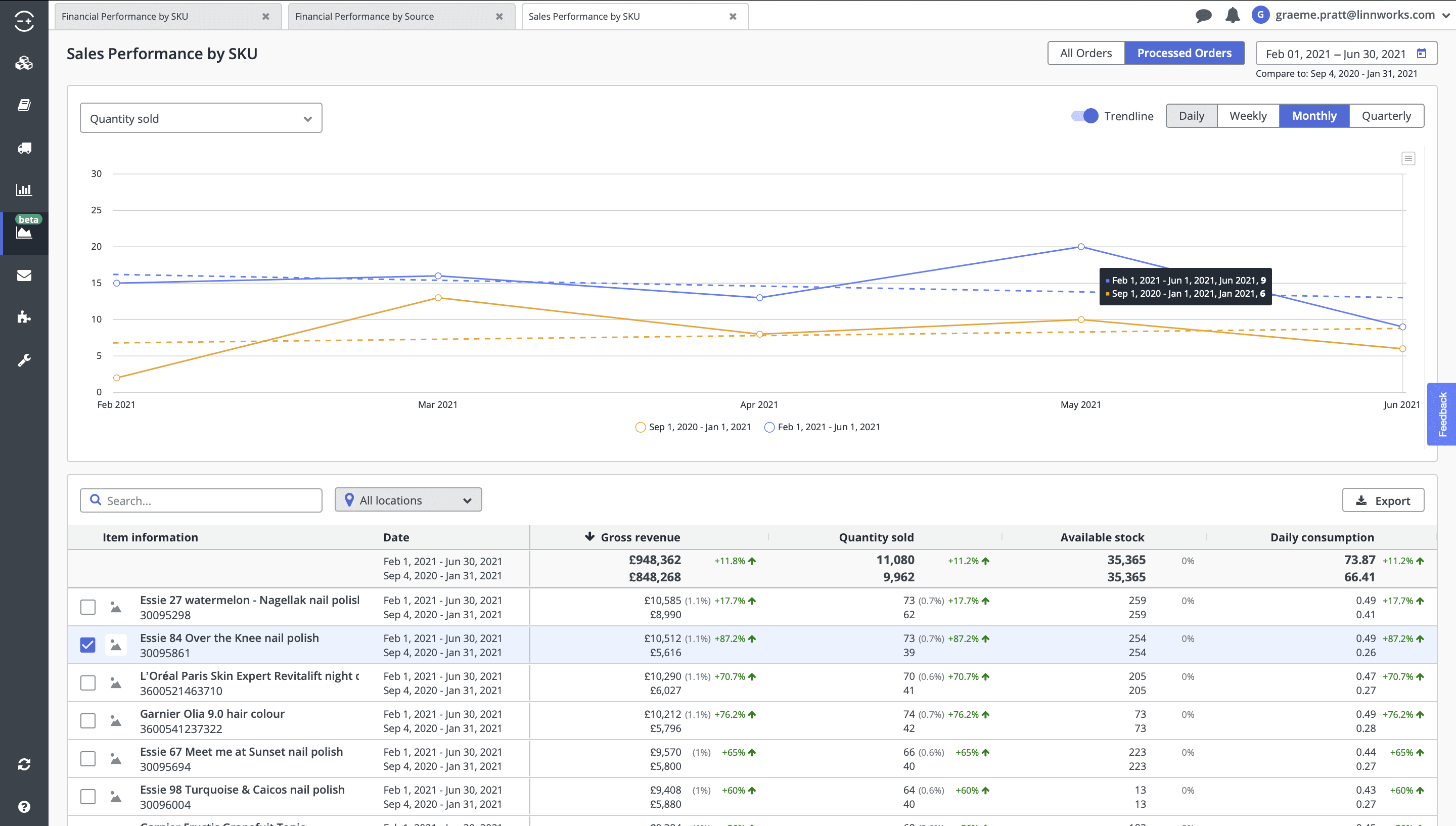The width and height of the screenshot is (1456, 826).
Task: Select the Sales Performance by SKU tab
Action: (635, 17)
